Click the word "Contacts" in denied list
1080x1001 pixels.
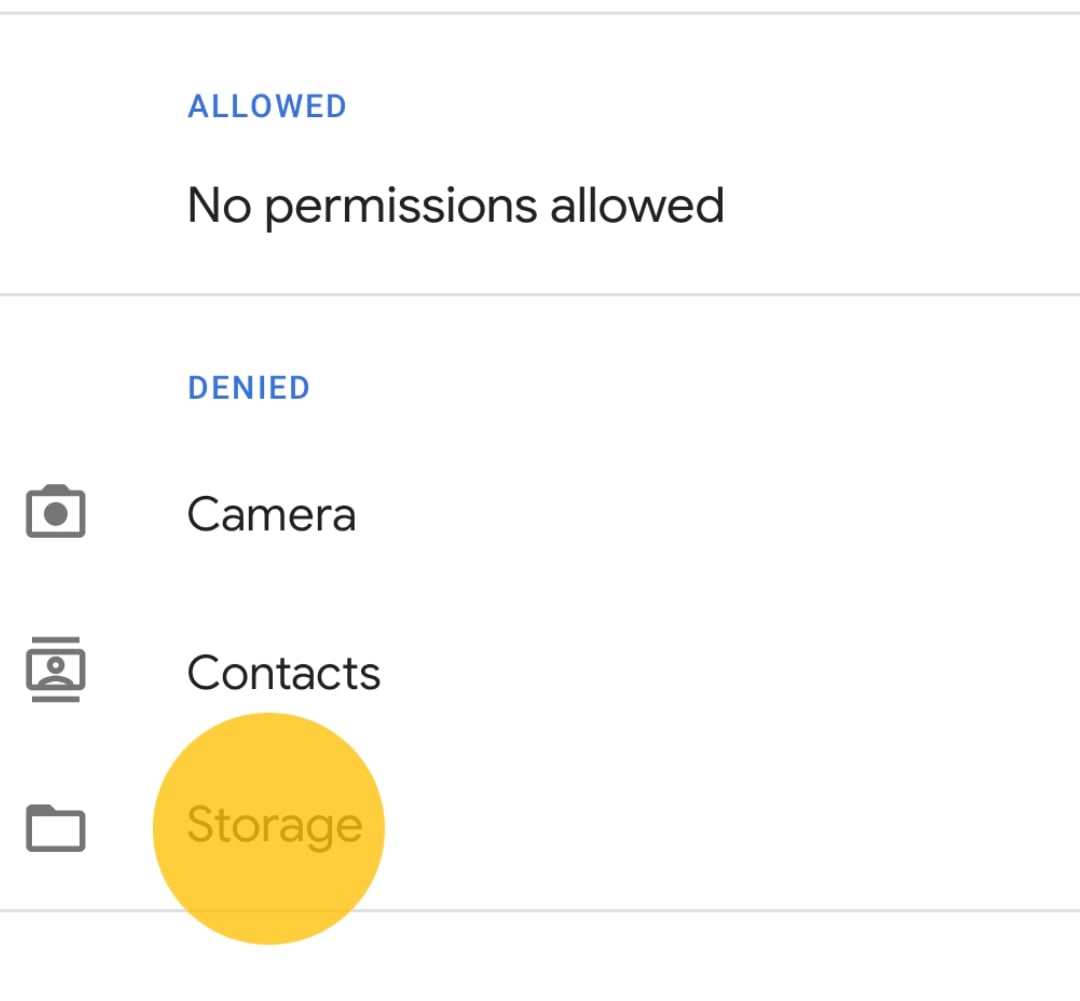(284, 672)
